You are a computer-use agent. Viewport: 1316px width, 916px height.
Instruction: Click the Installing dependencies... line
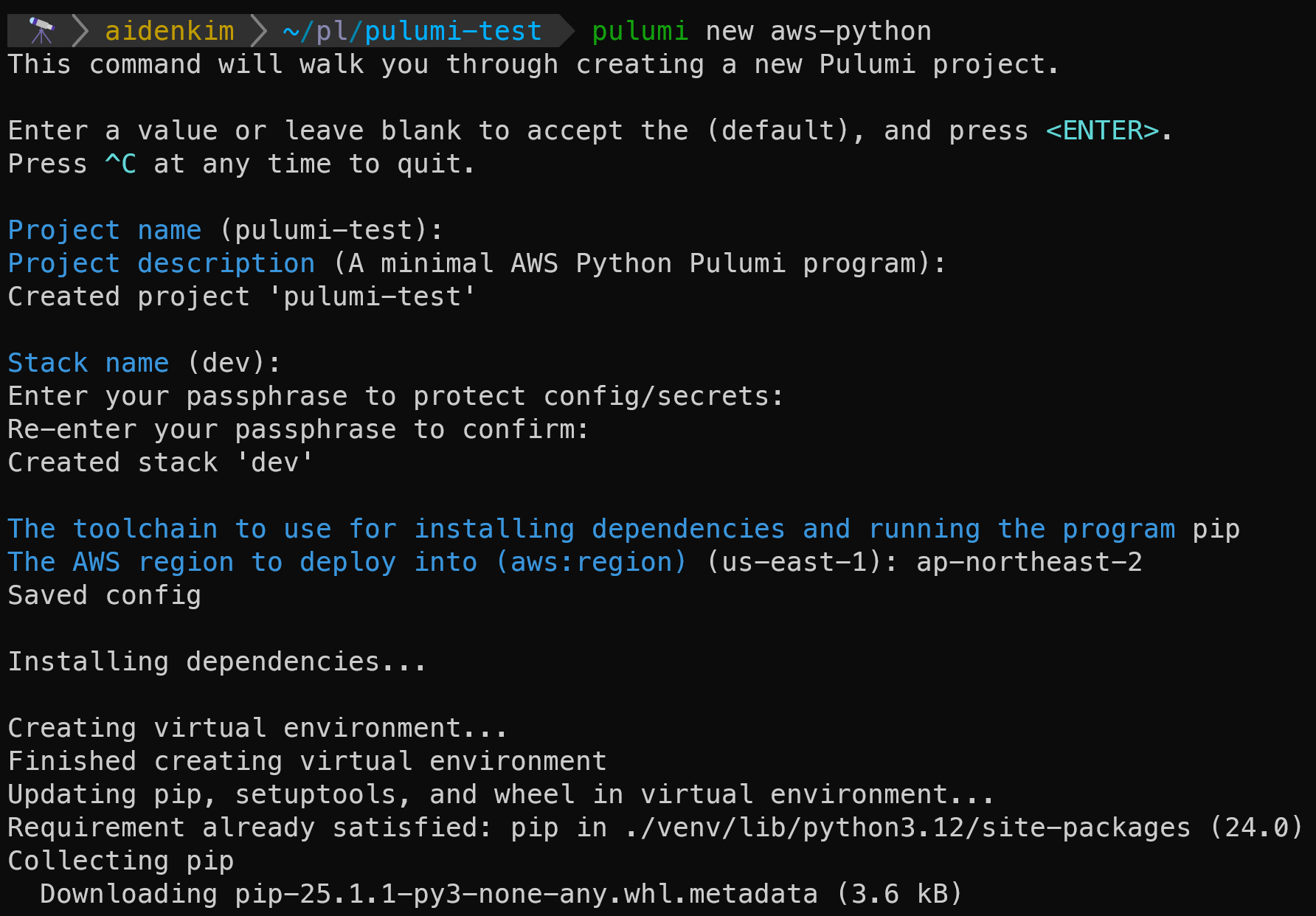[218, 662]
